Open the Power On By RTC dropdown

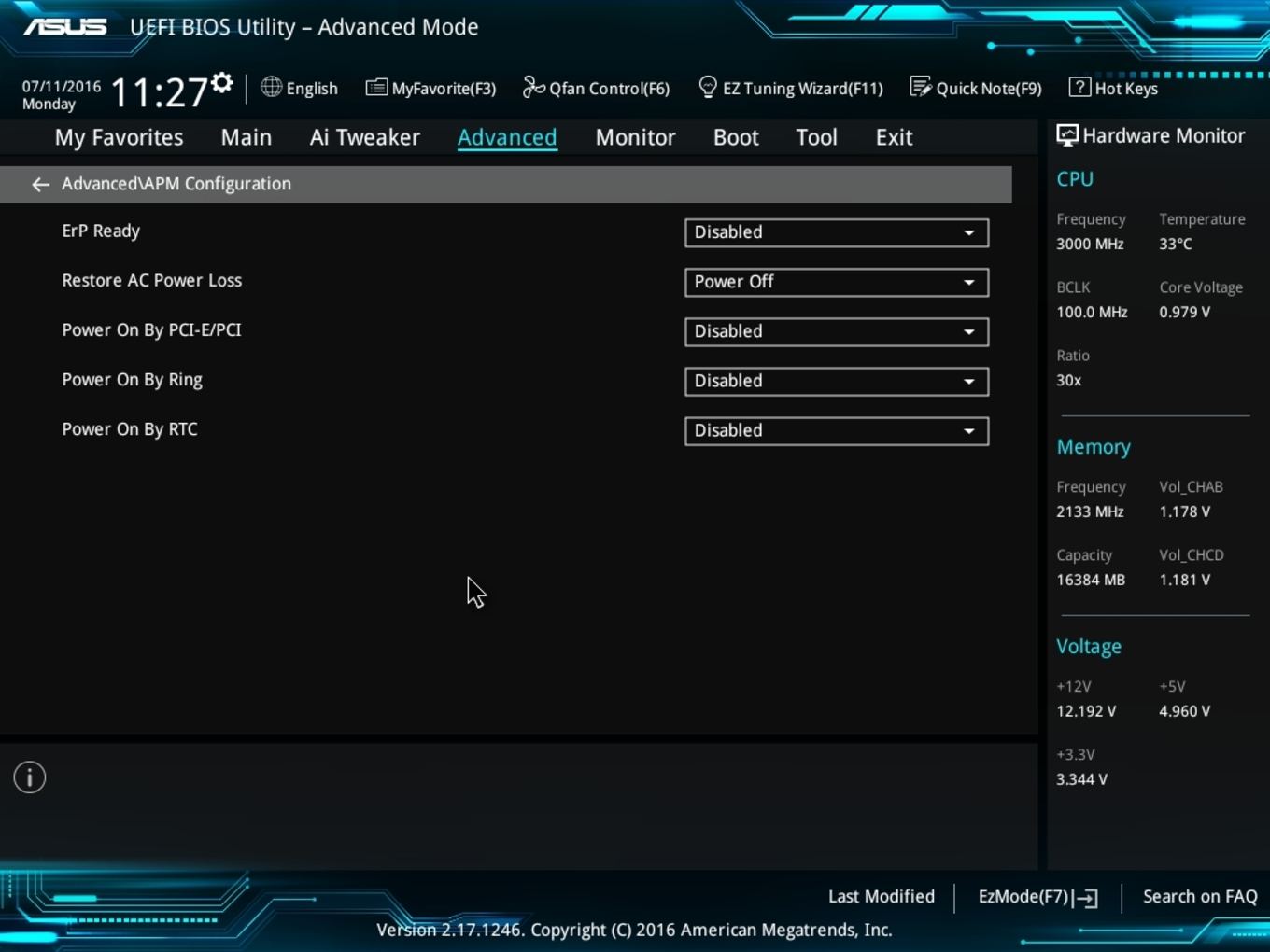(837, 430)
